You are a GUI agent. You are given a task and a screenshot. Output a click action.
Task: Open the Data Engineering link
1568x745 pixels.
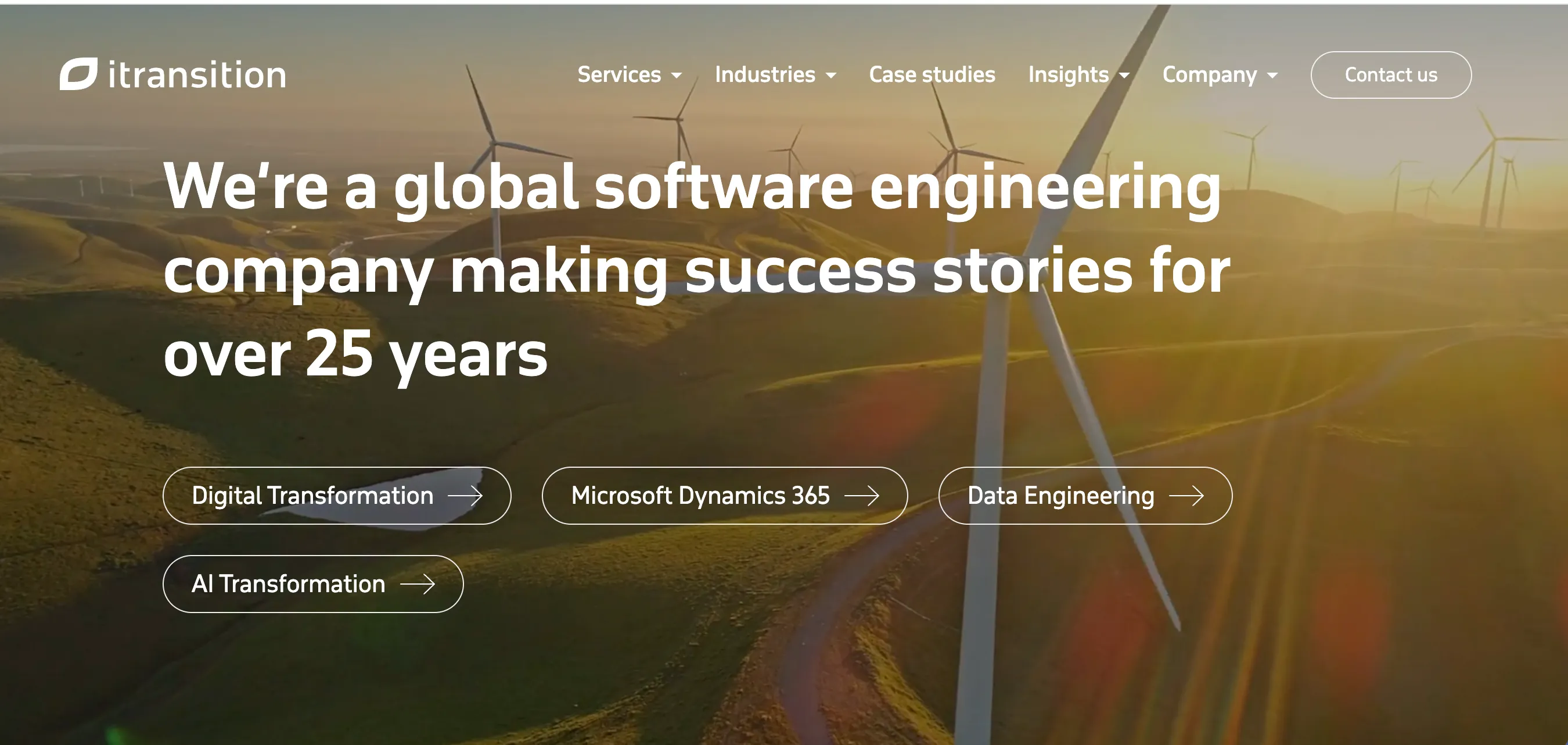coord(1085,496)
